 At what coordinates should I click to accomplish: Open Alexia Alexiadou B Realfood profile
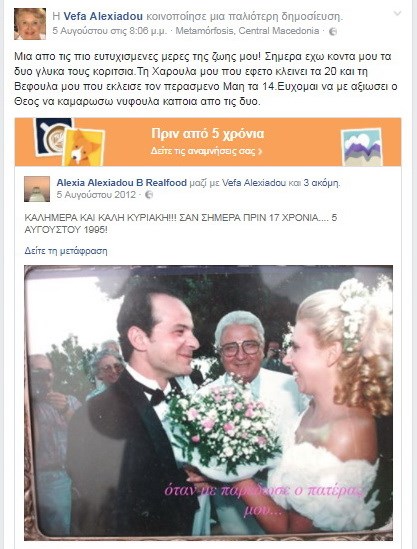click(x=121, y=183)
